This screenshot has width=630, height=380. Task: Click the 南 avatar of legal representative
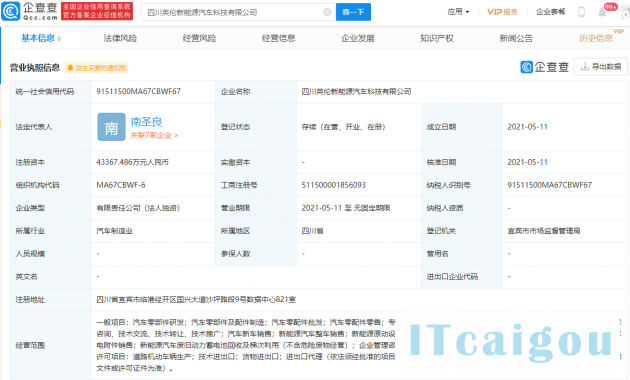(111, 127)
